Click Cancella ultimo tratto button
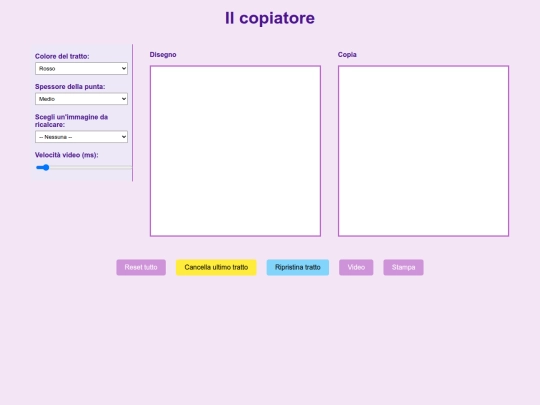Viewport: 540px width, 405px height. click(x=216, y=267)
